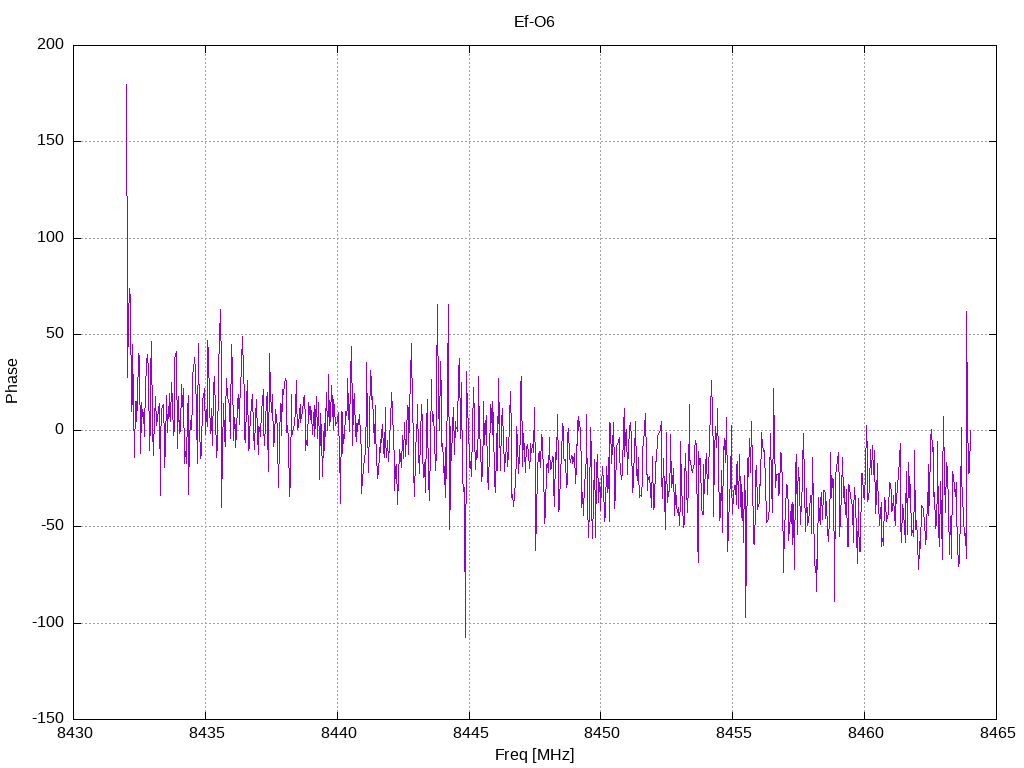Screen dimensions: 1024x768
Task: Click the x-axis tick label 8430
Action: pyautogui.click(x=74, y=733)
